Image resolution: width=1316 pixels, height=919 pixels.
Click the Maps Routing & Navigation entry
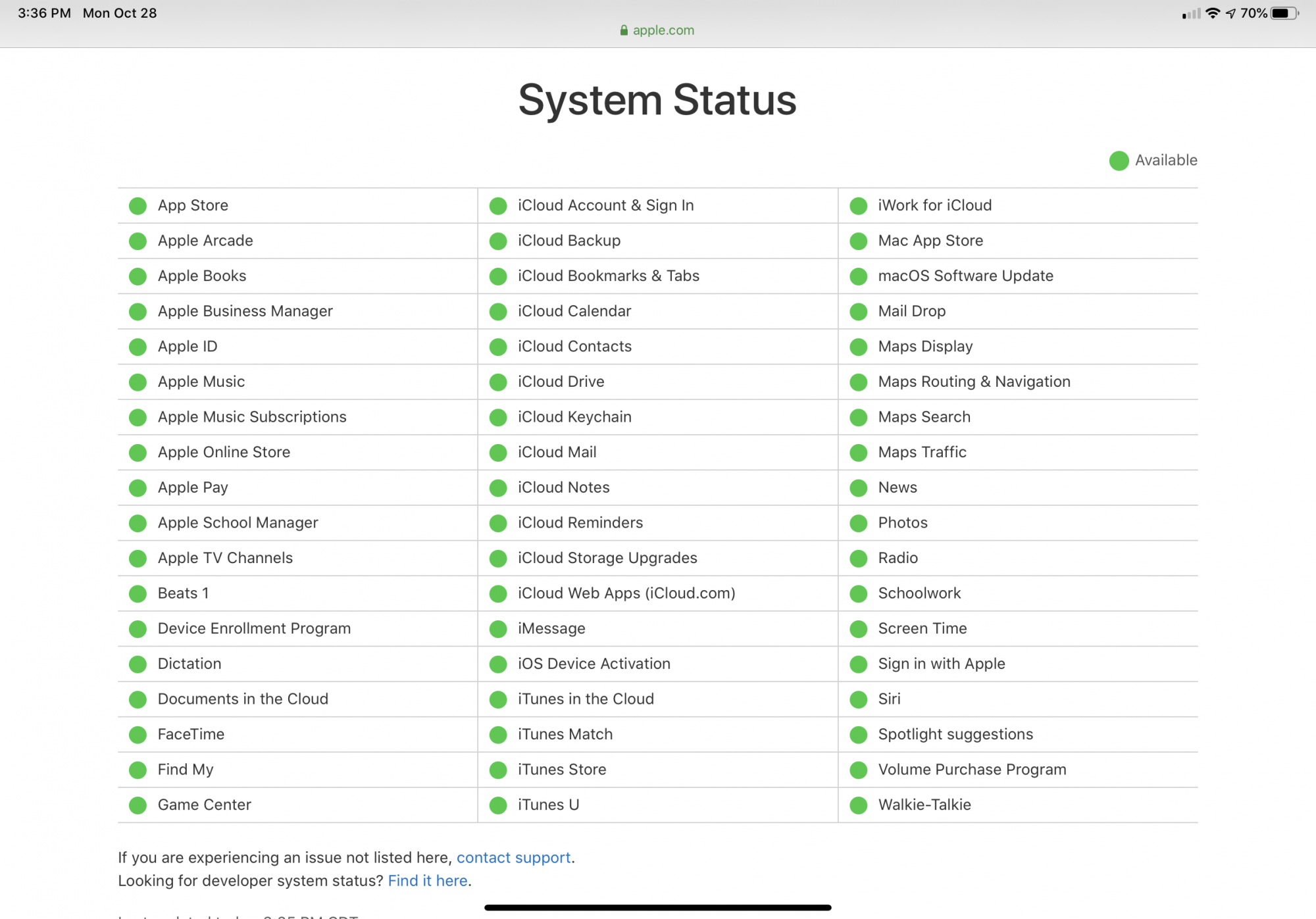click(974, 382)
